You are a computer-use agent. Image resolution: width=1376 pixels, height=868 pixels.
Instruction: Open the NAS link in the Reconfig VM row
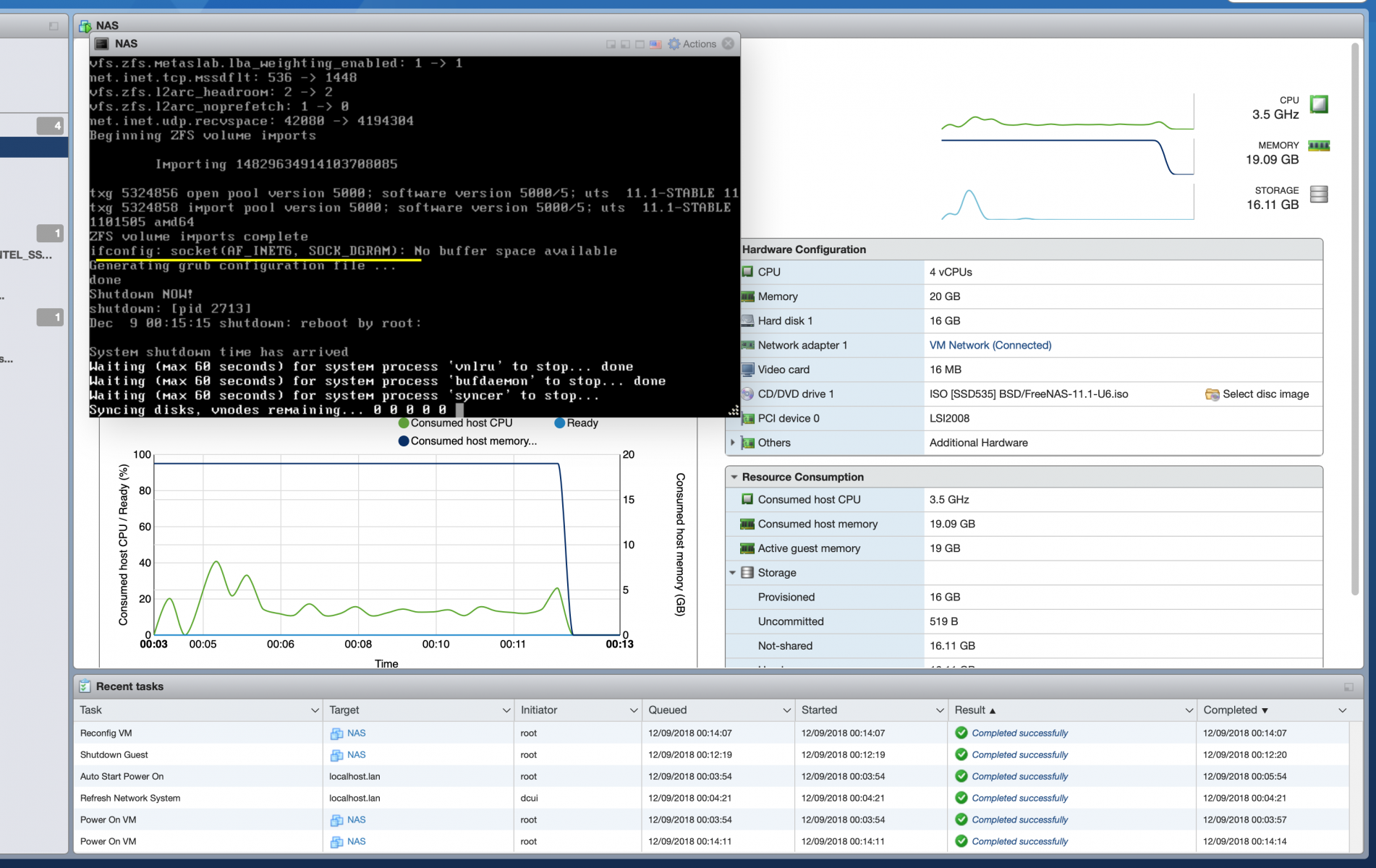tap(356, 733)
